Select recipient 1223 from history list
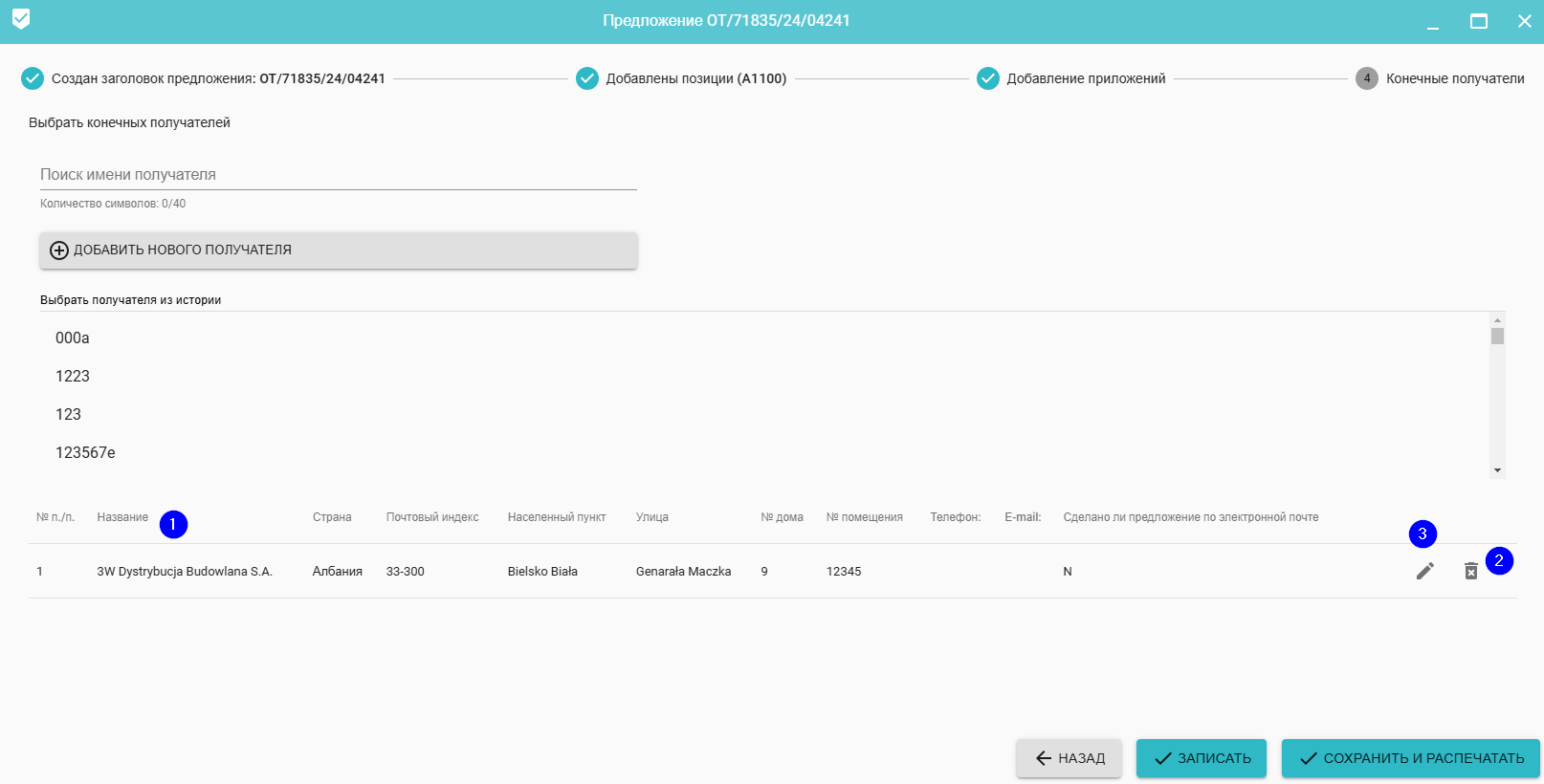Image resolution: width=1544 pixels, height=784 pixels. pos(73,376)
